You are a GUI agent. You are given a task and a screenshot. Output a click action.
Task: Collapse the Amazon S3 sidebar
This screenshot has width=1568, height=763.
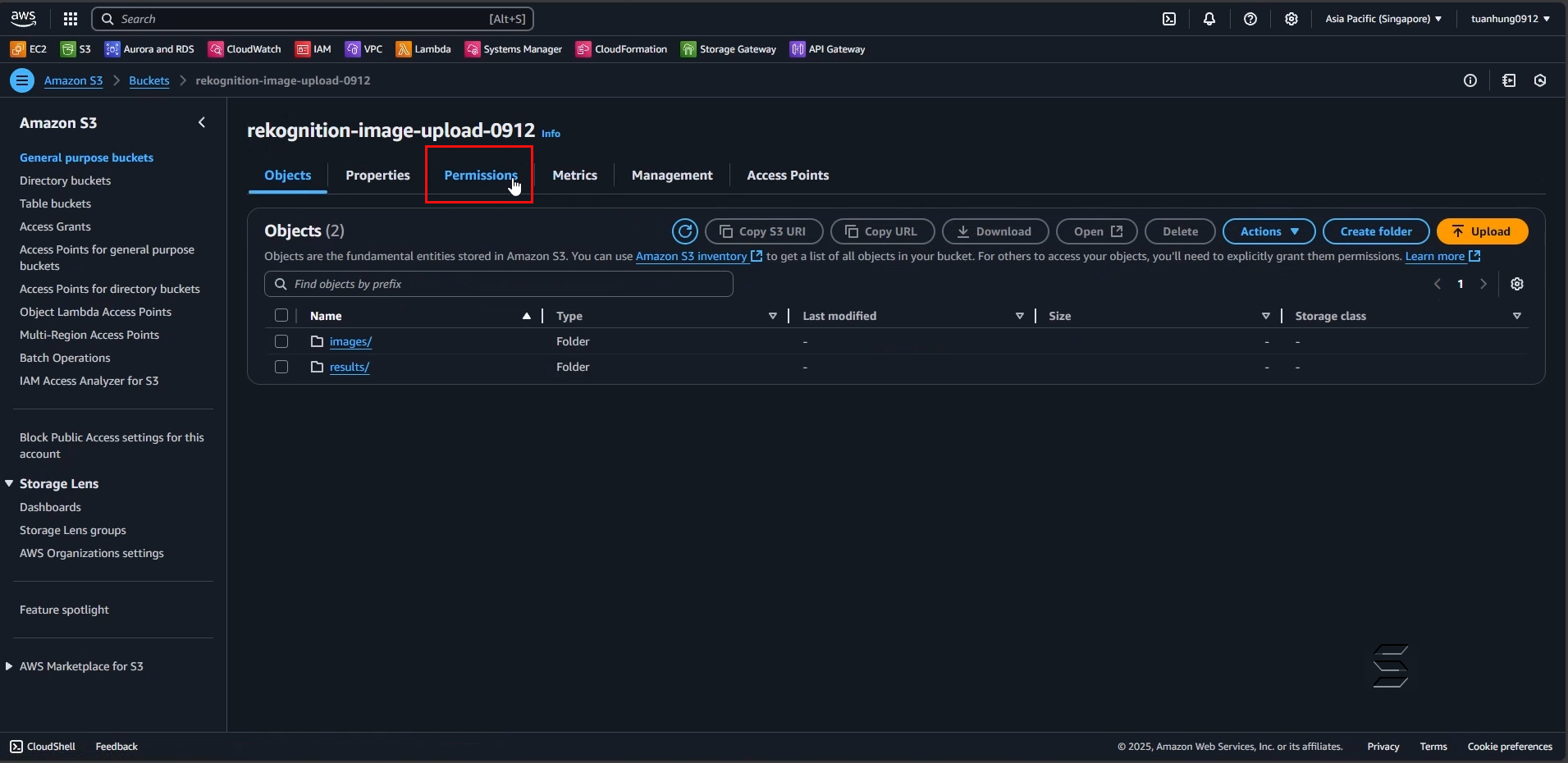[x=202, y=122]
